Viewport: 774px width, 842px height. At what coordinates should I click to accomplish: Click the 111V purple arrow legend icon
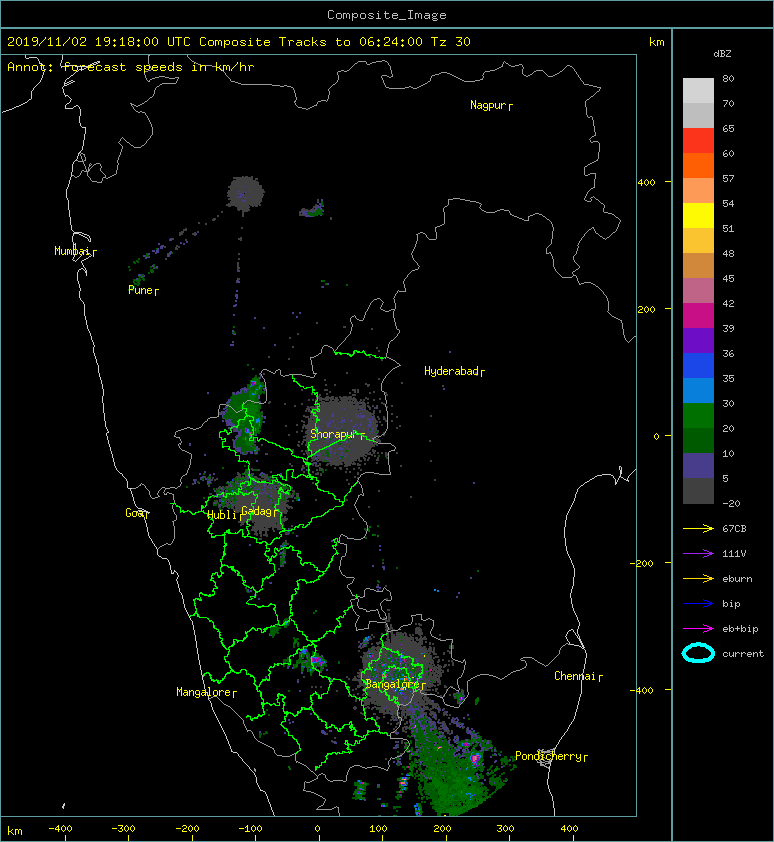[x=698, y=554]
